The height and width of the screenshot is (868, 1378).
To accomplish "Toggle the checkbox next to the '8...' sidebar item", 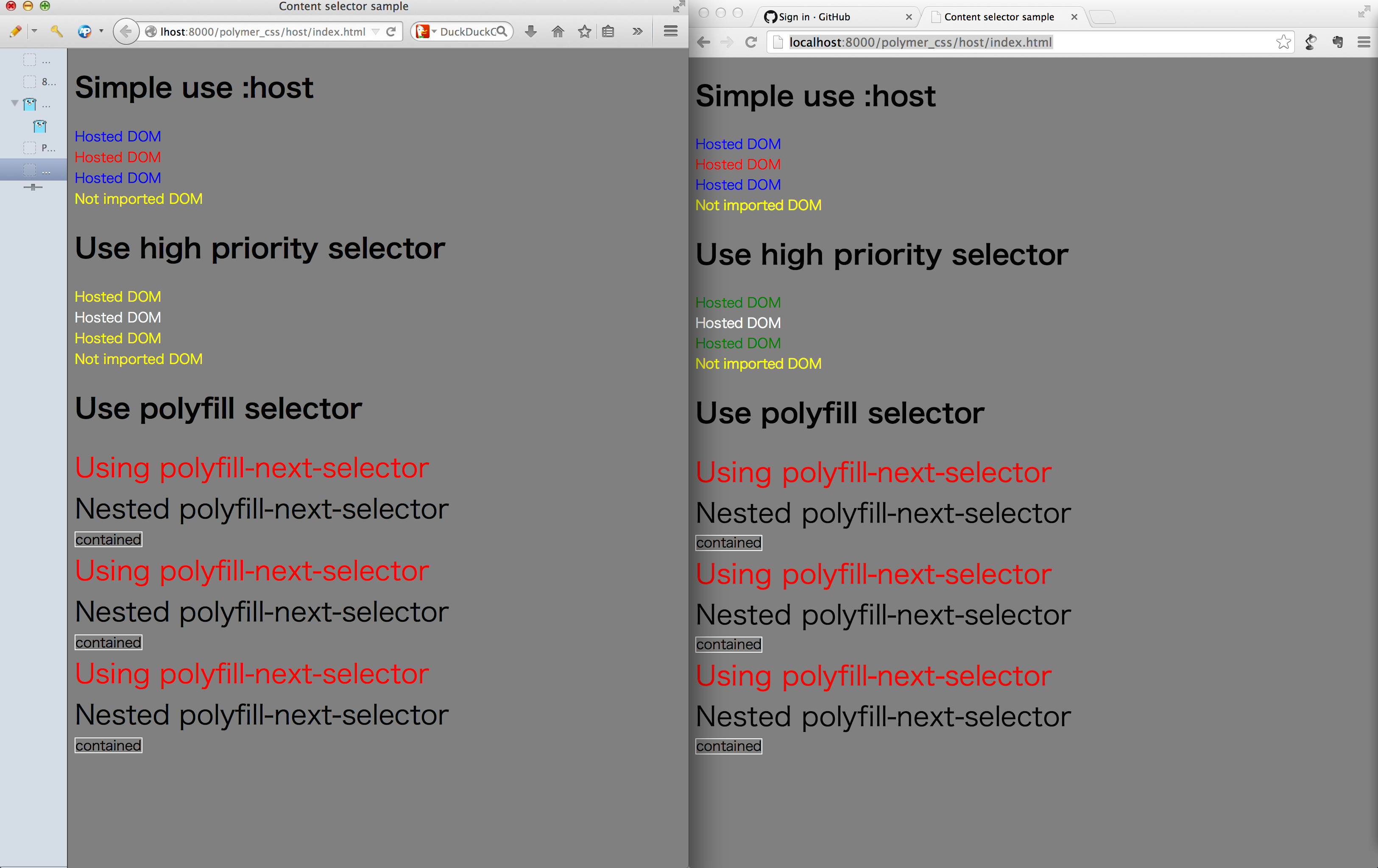I will click(x=30, y=81).
